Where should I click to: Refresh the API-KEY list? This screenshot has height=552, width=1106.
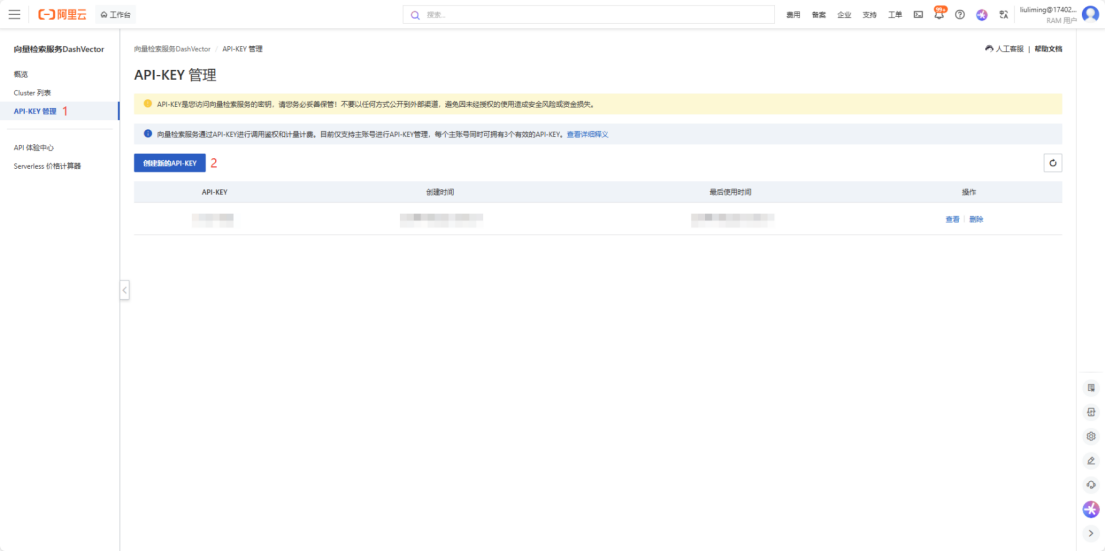coord(1052,163)
